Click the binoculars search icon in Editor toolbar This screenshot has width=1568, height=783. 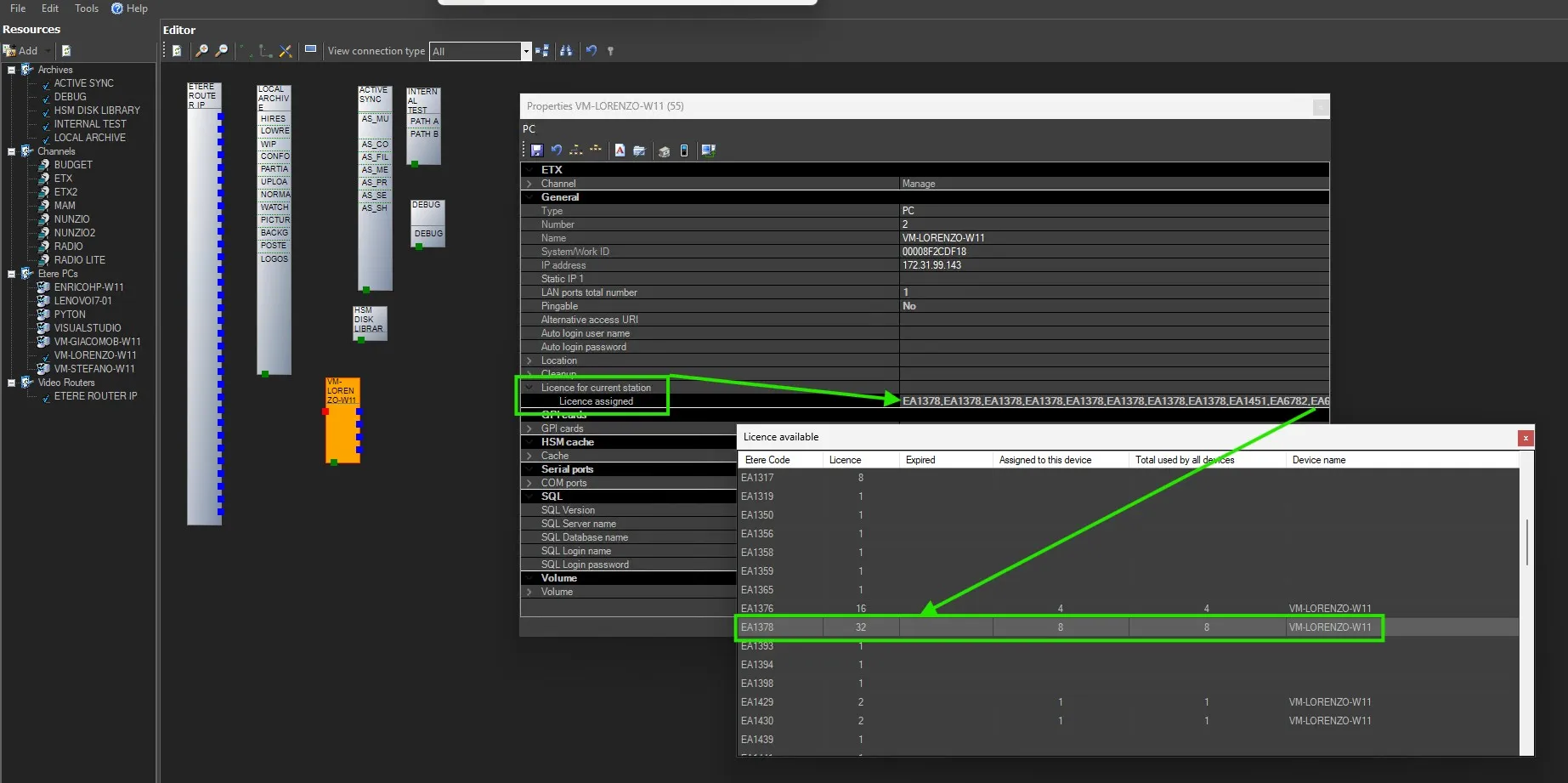pyautogui.click(x=566, y=51)
